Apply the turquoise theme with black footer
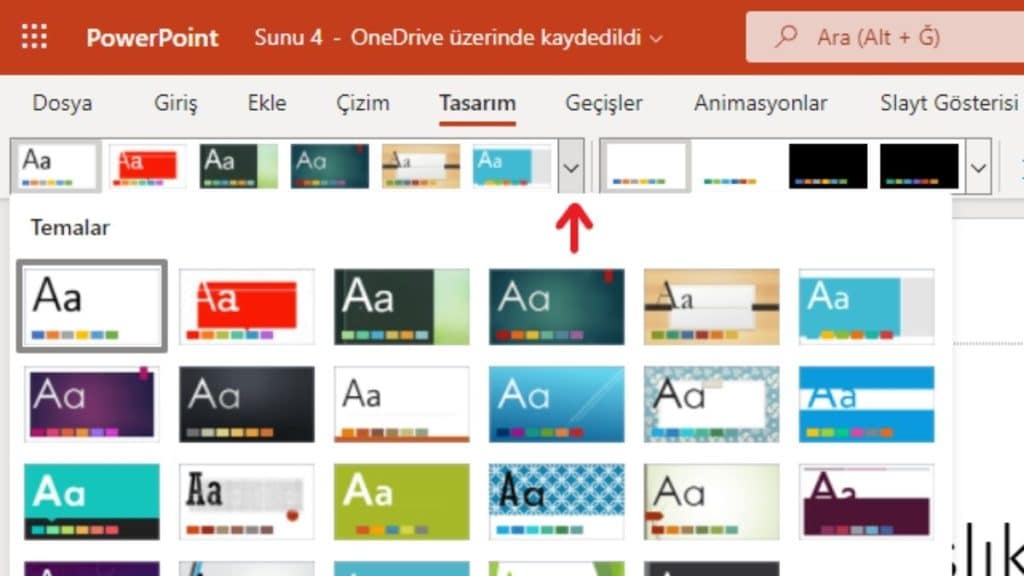The image size is (1024, 576). 91,502
